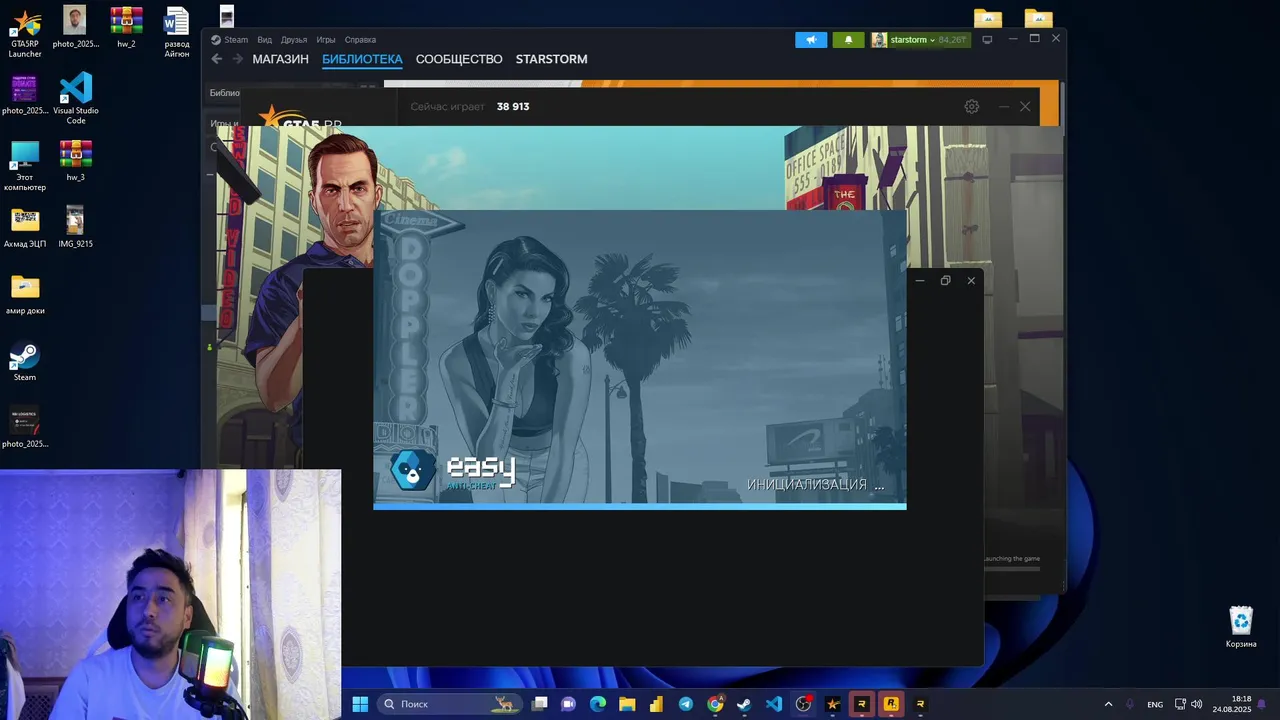Open the volume control in tray
Screen dimensions: 1280x720
point(1197,704)
